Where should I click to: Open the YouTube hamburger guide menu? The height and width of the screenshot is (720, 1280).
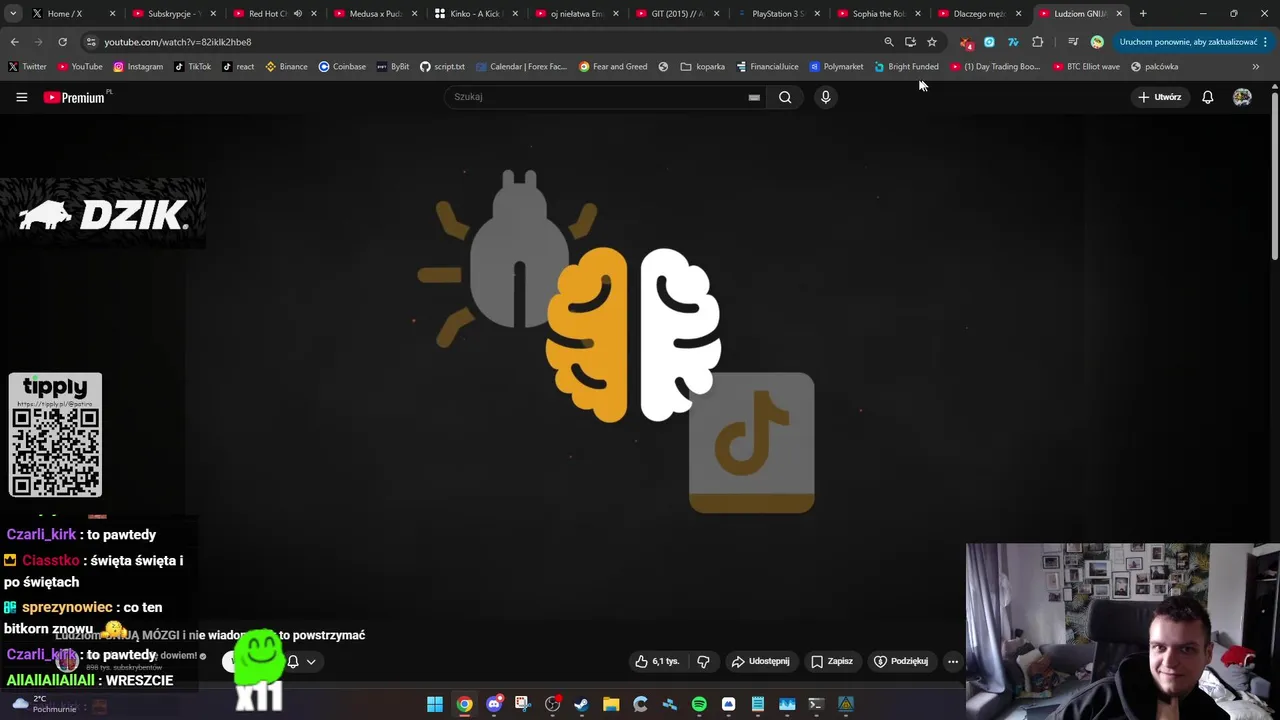21,97
